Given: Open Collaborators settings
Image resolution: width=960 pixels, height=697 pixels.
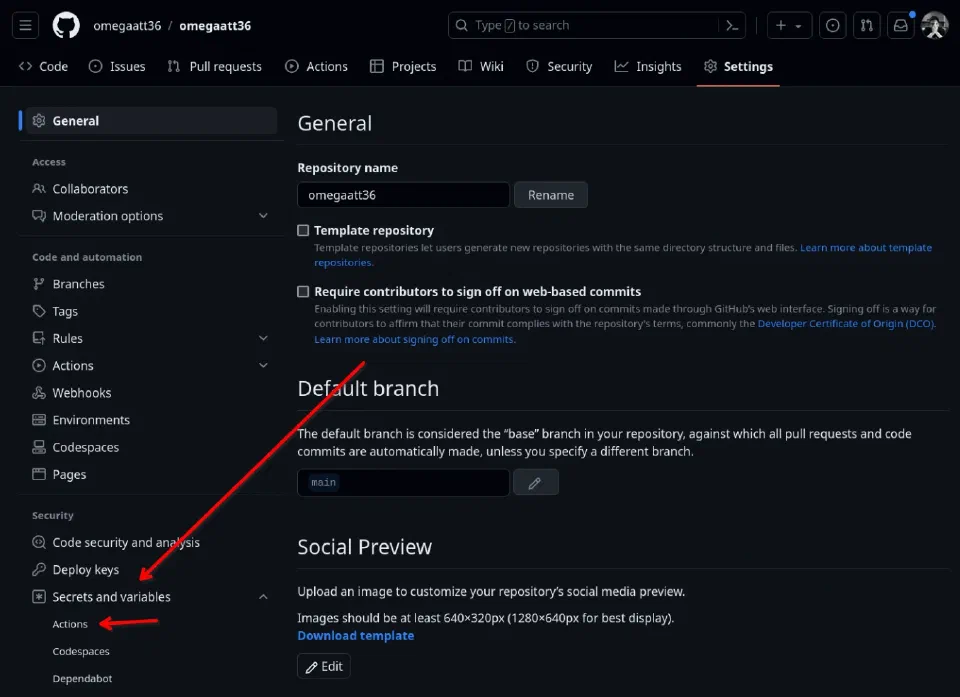Looking at the screenshot, I should (150, 189).
